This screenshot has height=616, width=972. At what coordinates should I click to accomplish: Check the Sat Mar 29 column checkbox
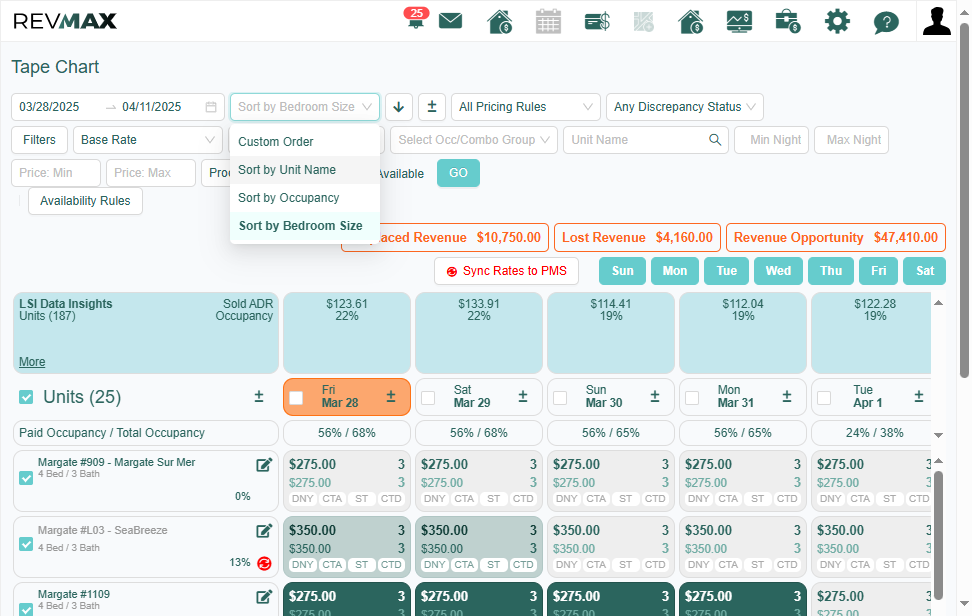click(x=428, y=398)
